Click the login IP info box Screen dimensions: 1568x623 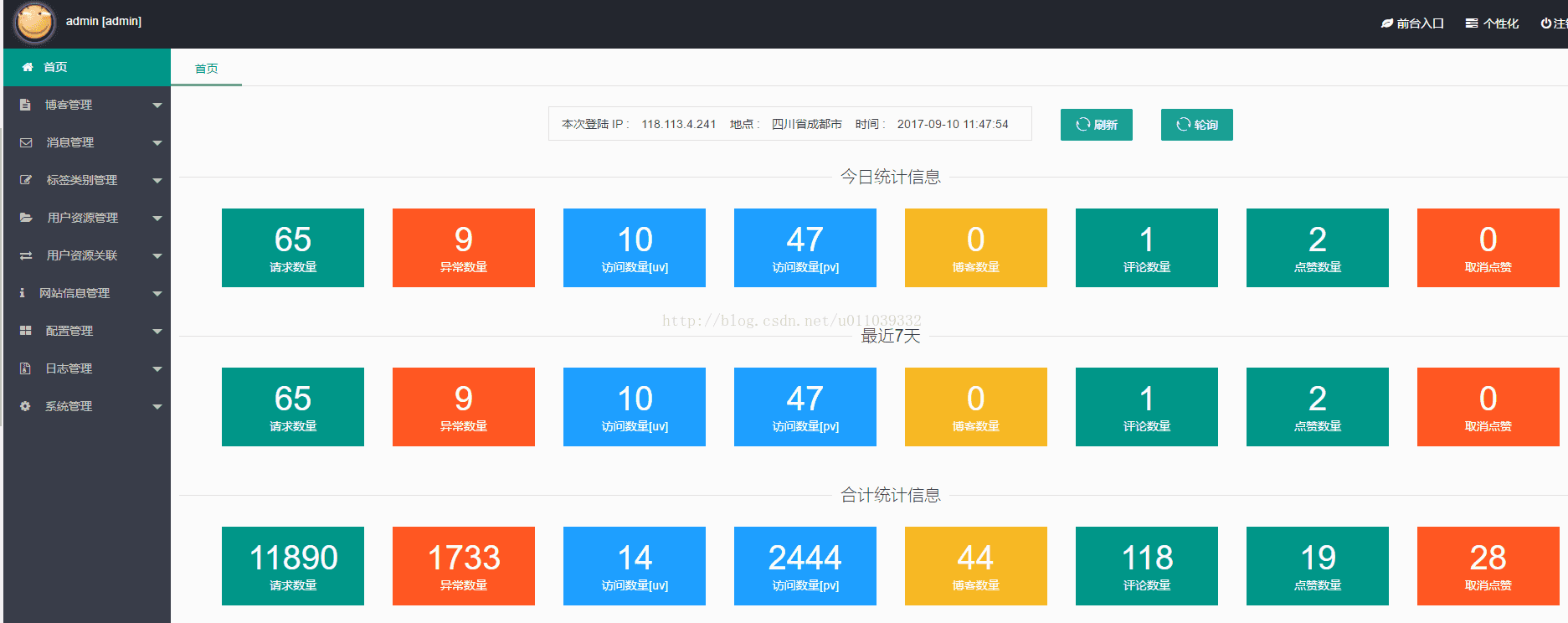coord(790,124)
